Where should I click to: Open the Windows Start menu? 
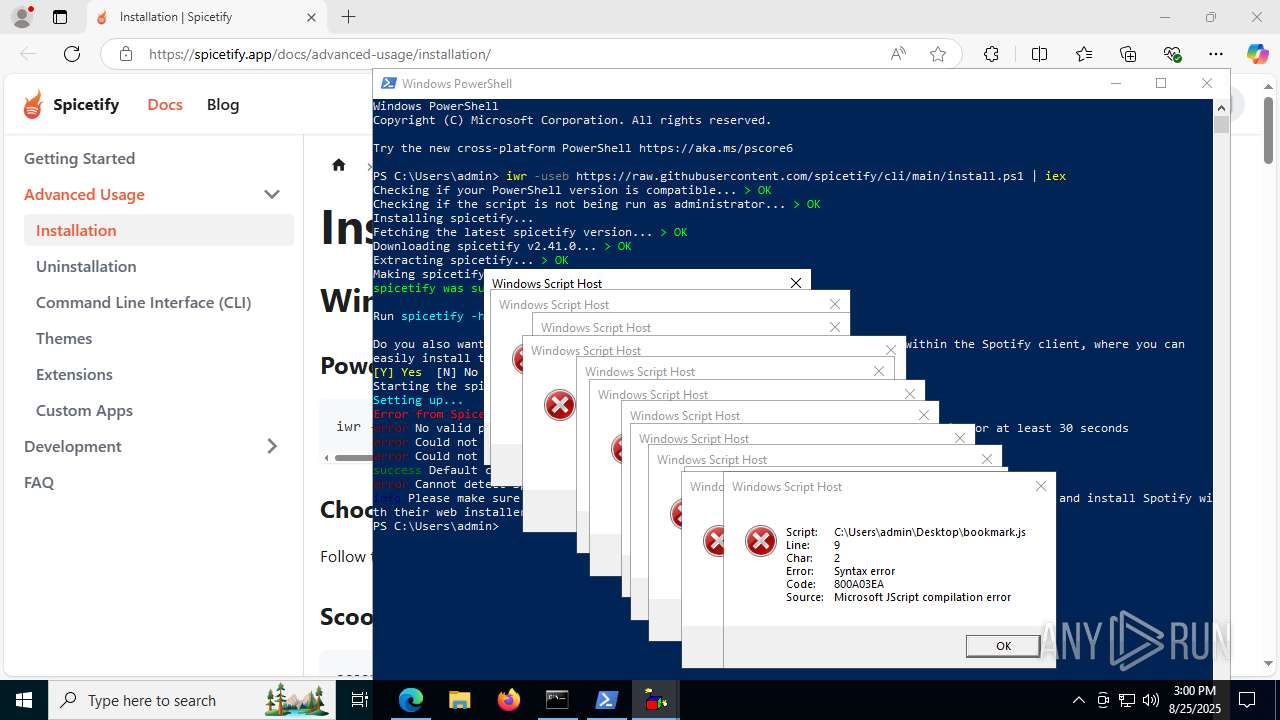pyautogui.click(x=23, y=700)
